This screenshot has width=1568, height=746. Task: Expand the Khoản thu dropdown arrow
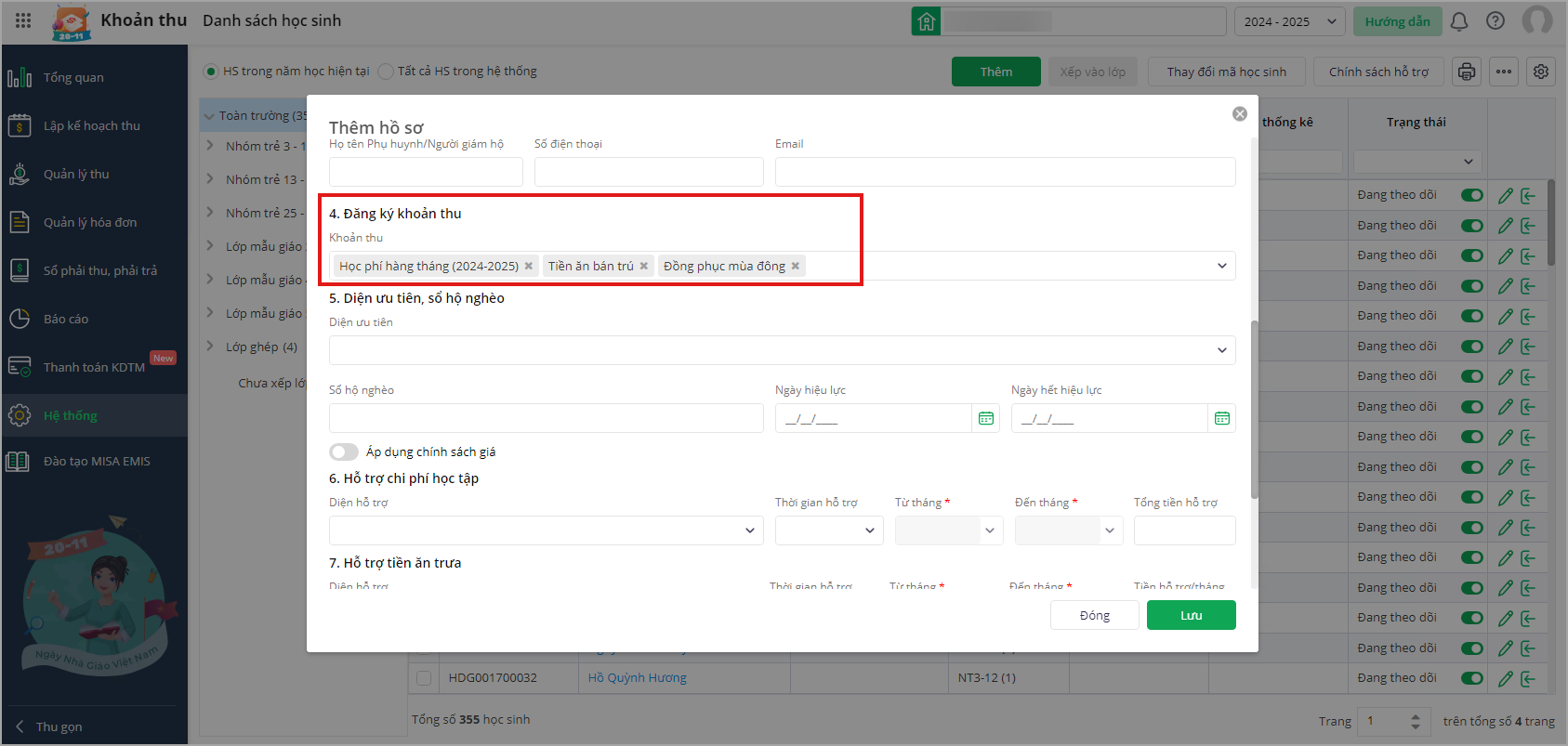(1222, 266)
